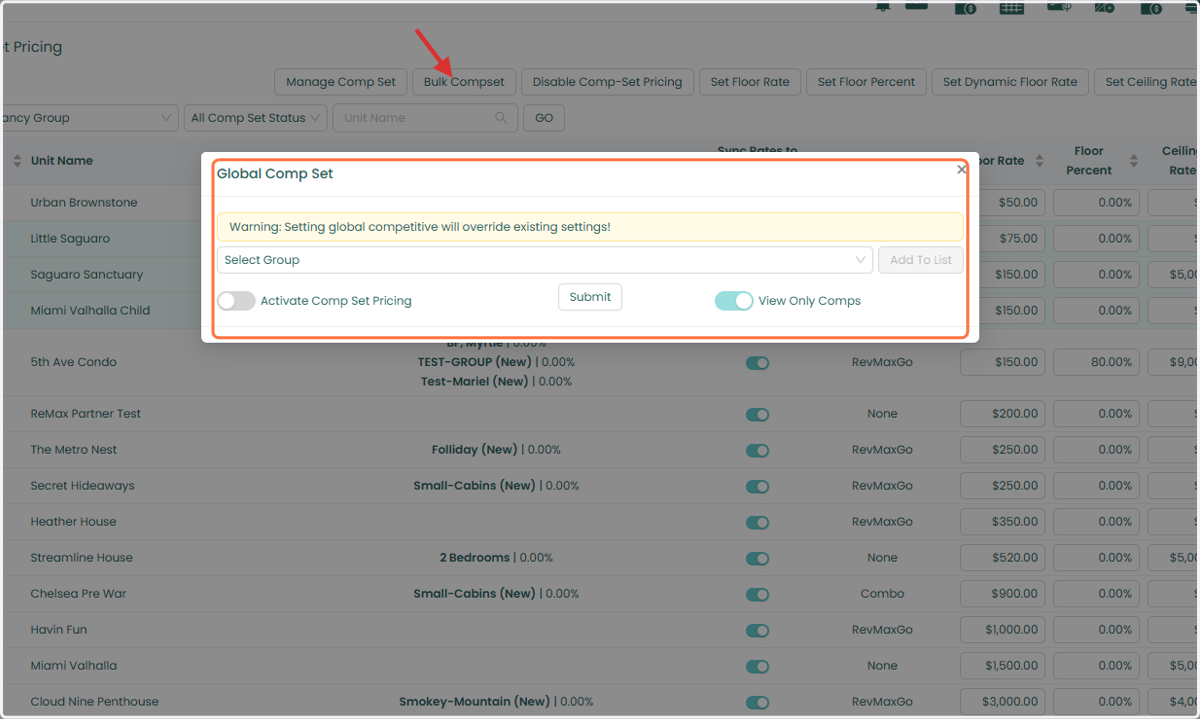Viewport: 1200px width, 719px height.
Task: Select the Urban Brownstone unit row
Action: click(x=84, y=203)
